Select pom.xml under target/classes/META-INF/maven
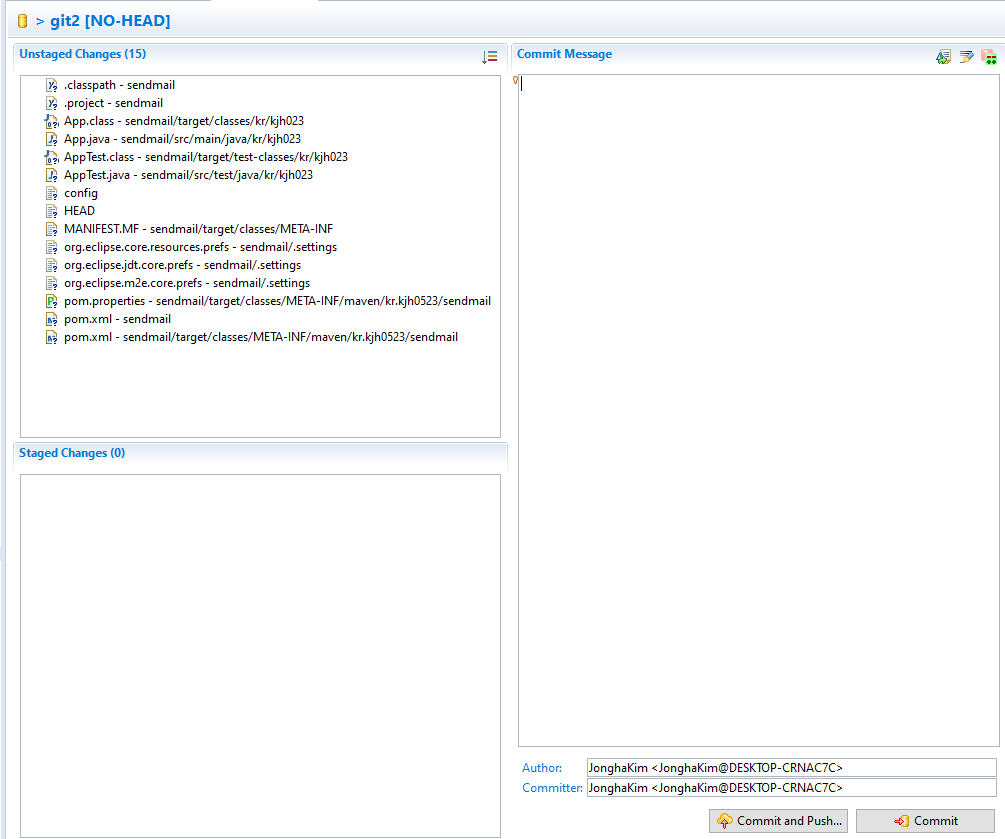The image size is (1005, 839). pos(260,337)
